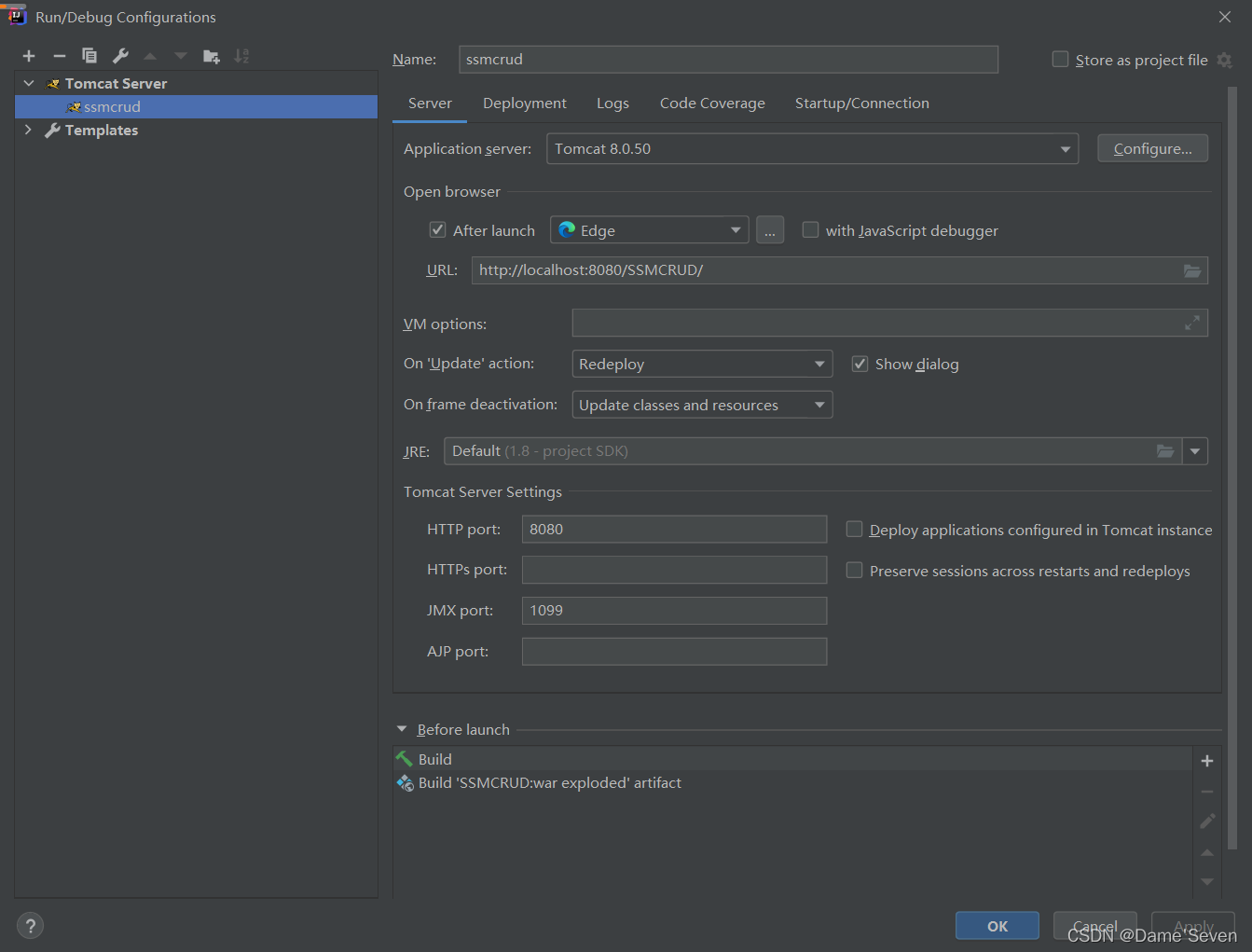The width and height of the screenshot is (1252, 952).
Task: Browse JRE folder icon
Action: pyautogui.click(x=1165, y=451)
